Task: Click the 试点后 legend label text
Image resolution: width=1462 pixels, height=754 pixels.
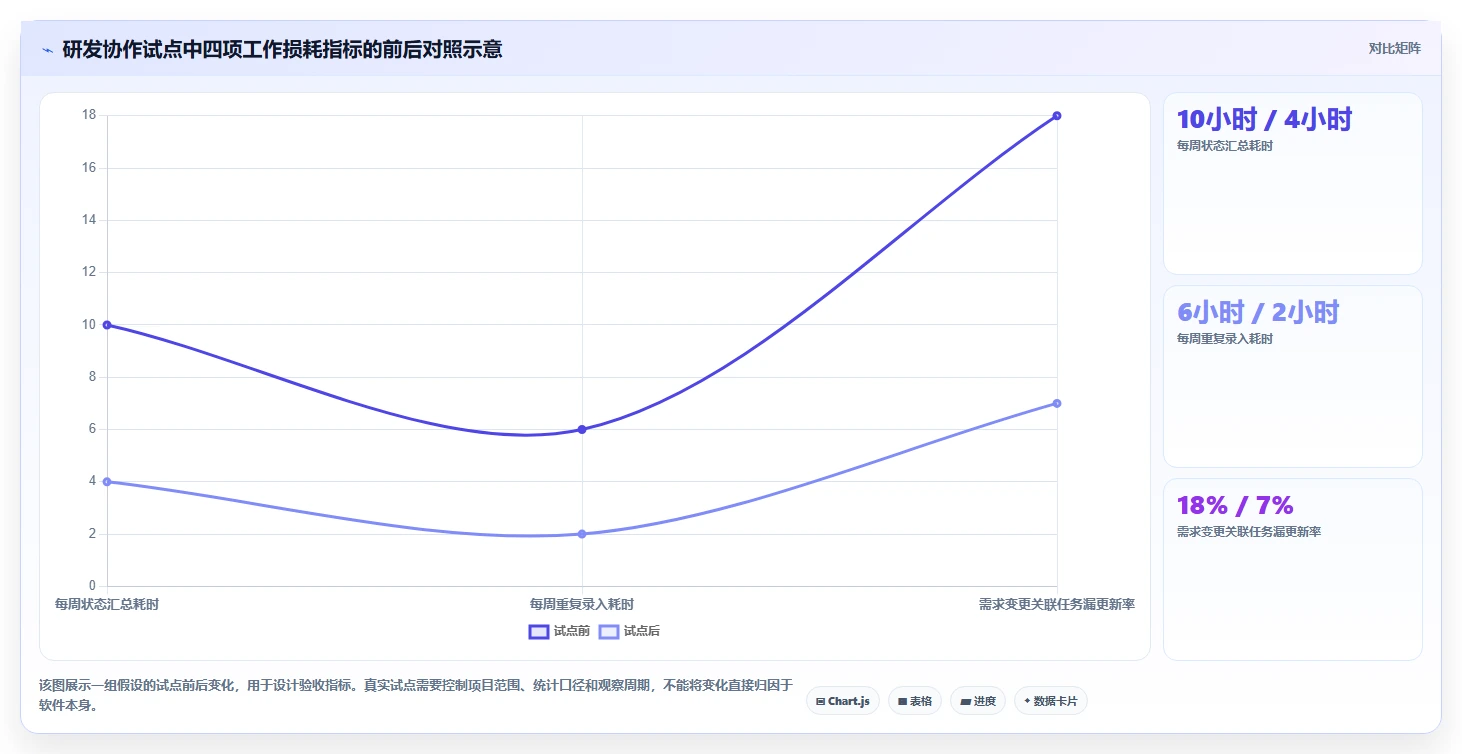Action: coord(642,631)
